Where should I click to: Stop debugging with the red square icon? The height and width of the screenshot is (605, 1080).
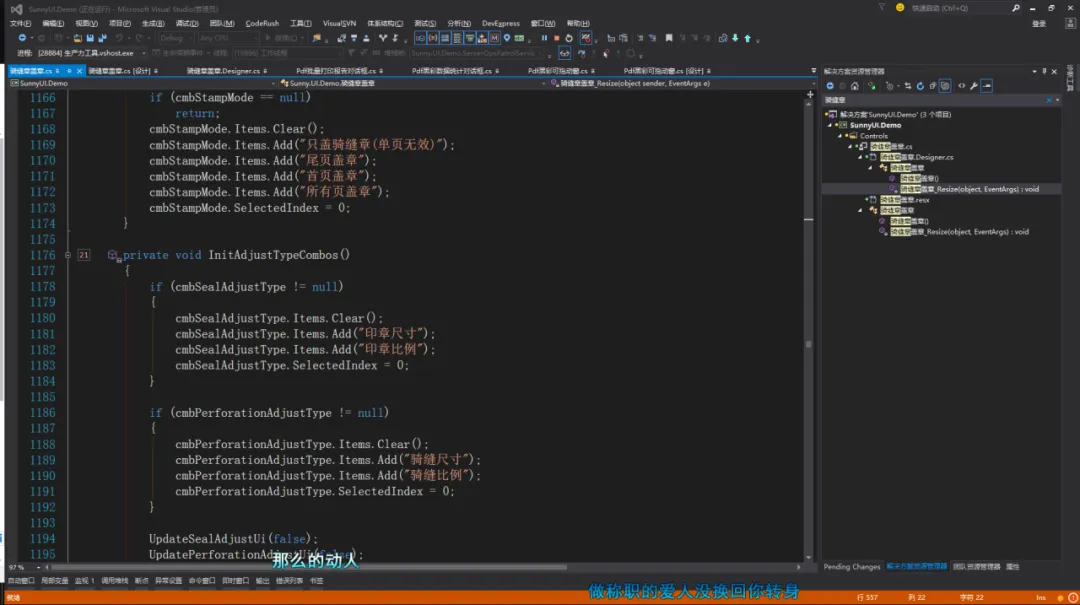click(x=557, y=38)
